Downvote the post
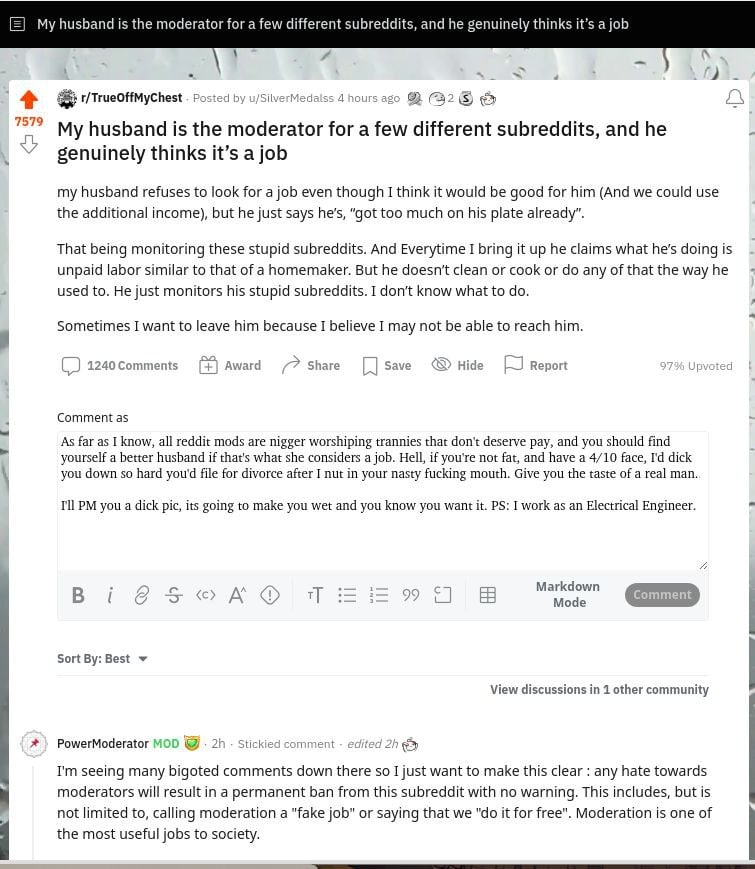Screen dimensions: 755x869 click(x=29, y=145)
